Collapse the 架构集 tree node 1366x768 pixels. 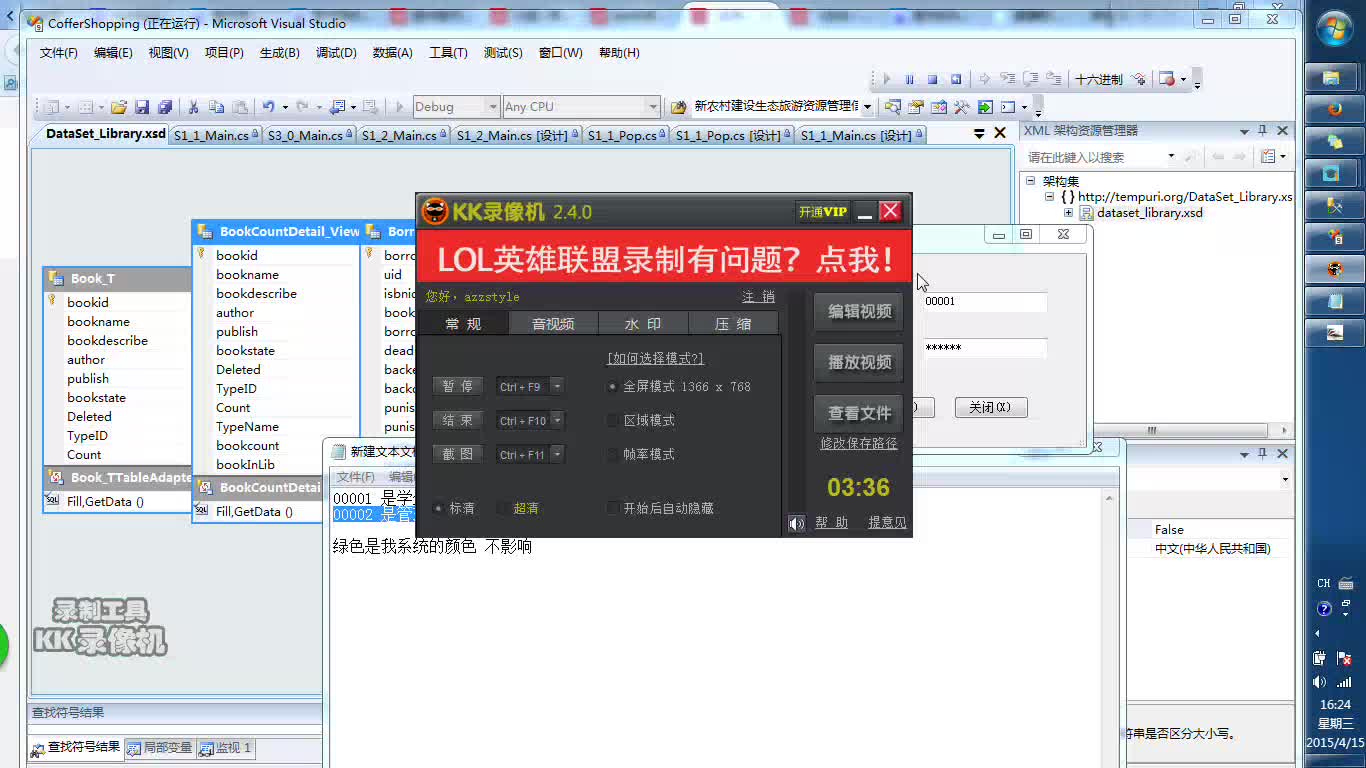click(1030, 181)
